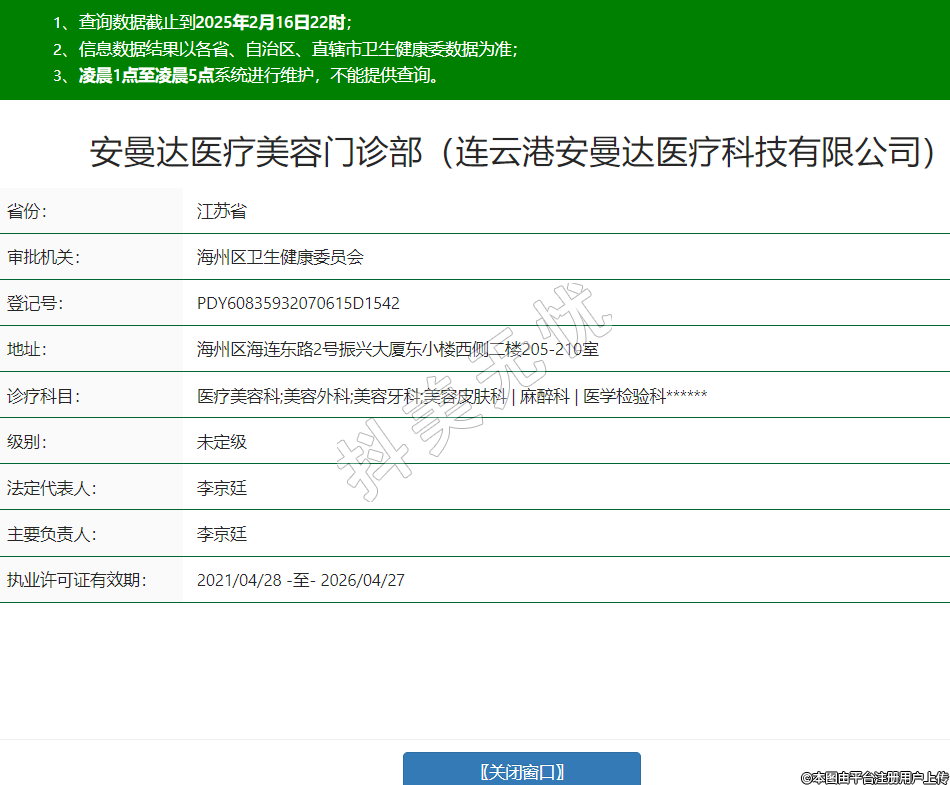The width and height of the screenshot is (950, 785).
Task: Click the 安曼达医疗美容门诊部 page title
Action: [514, 151]
